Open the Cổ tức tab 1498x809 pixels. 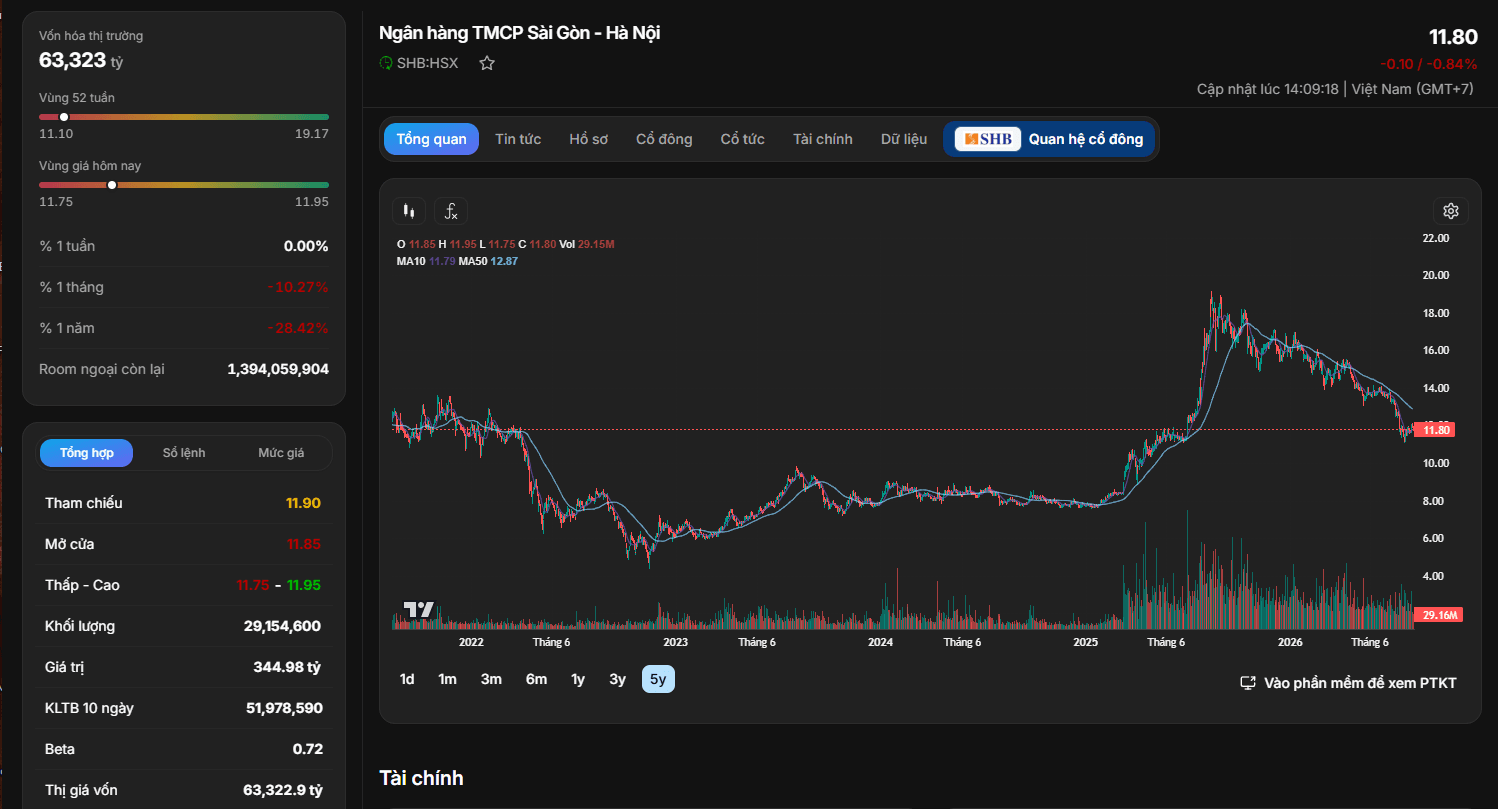tap(743, 139)
